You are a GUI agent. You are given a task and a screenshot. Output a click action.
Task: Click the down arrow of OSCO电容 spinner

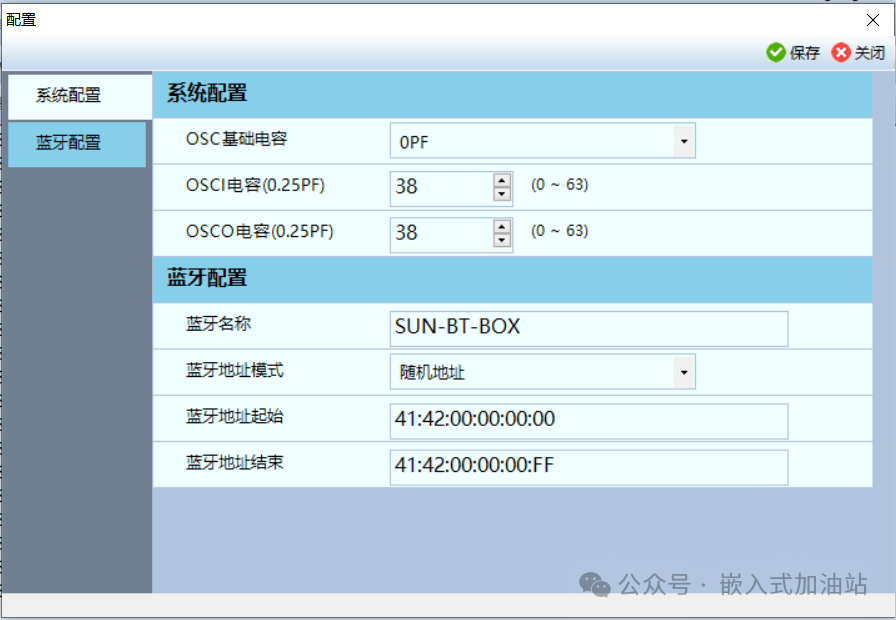coord(501,240)
